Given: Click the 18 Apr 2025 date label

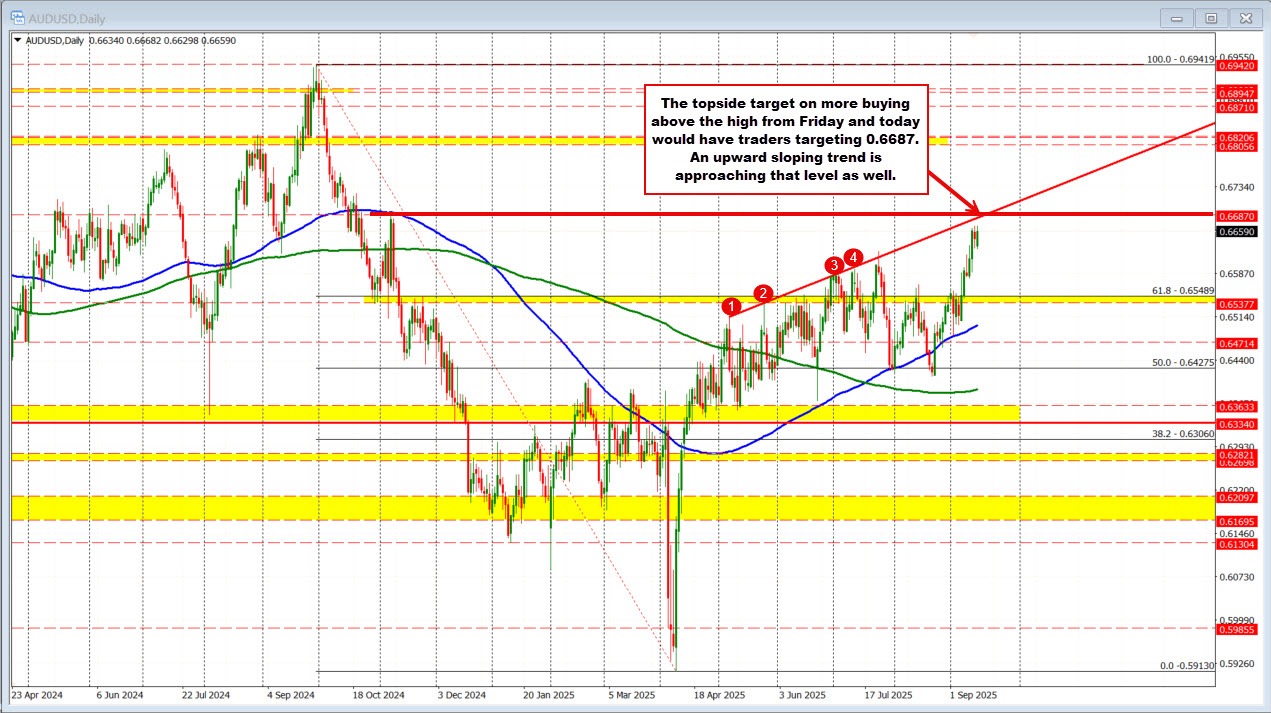Looking at the screenshot, I should (x=721, y=693).
